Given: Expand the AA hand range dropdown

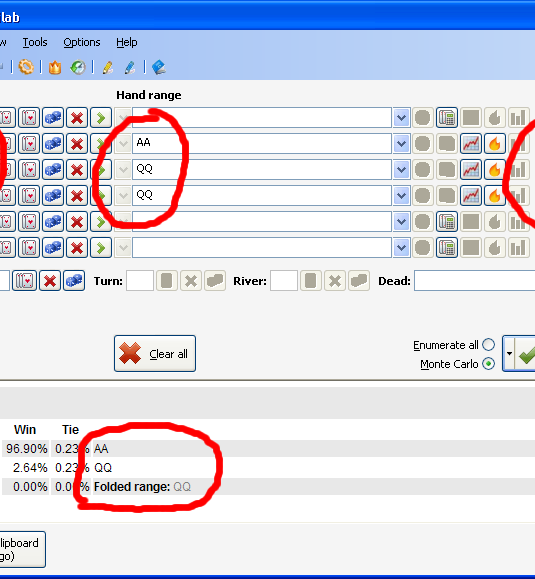Looking at the screenshot, I should [401, 144].
